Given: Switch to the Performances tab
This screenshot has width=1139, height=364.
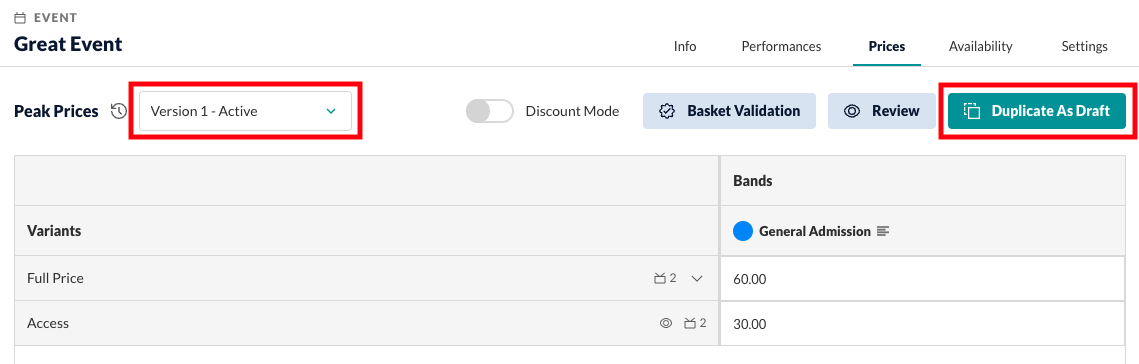Looking at the screenshot, I should tap(781, 46).
